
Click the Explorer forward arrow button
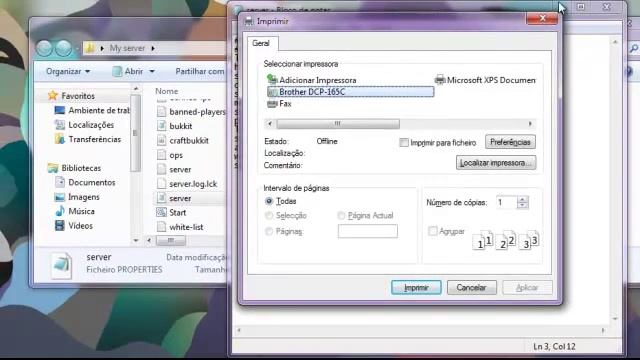pos(64,49)
